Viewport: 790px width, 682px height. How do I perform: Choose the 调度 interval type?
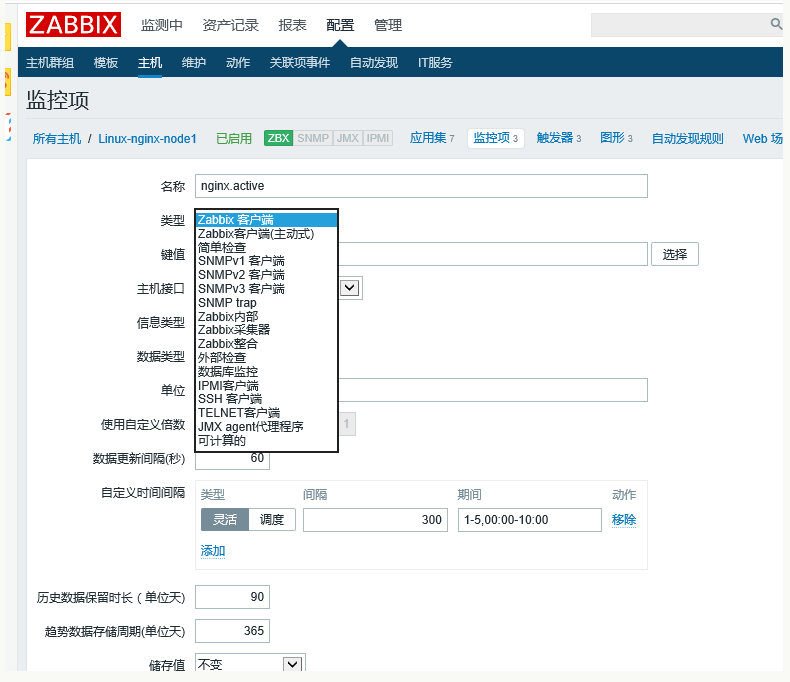click(272, 519)
